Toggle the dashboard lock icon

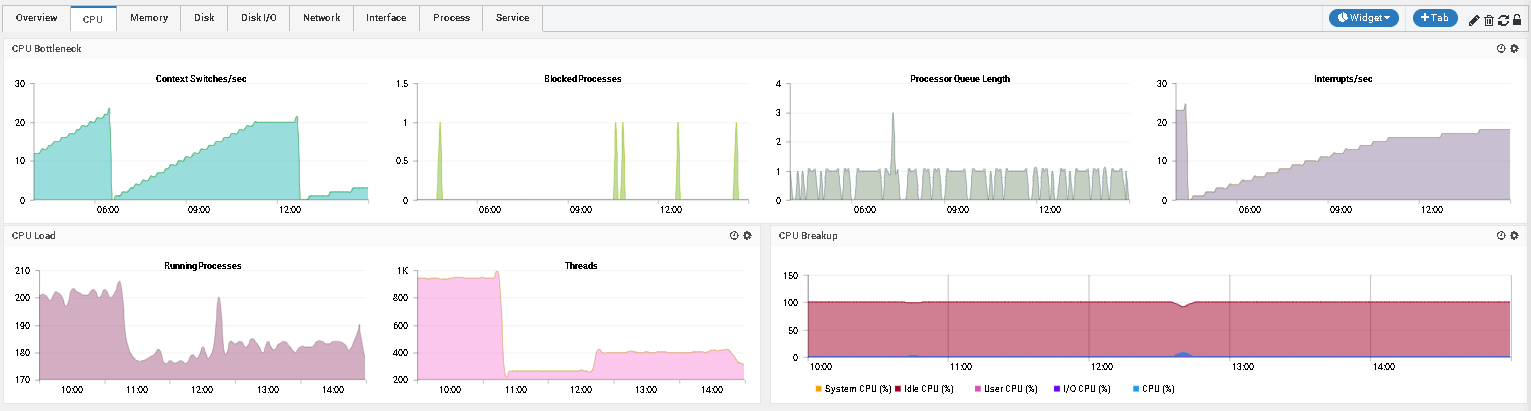pyautogui.click(x=1517, y=20)
